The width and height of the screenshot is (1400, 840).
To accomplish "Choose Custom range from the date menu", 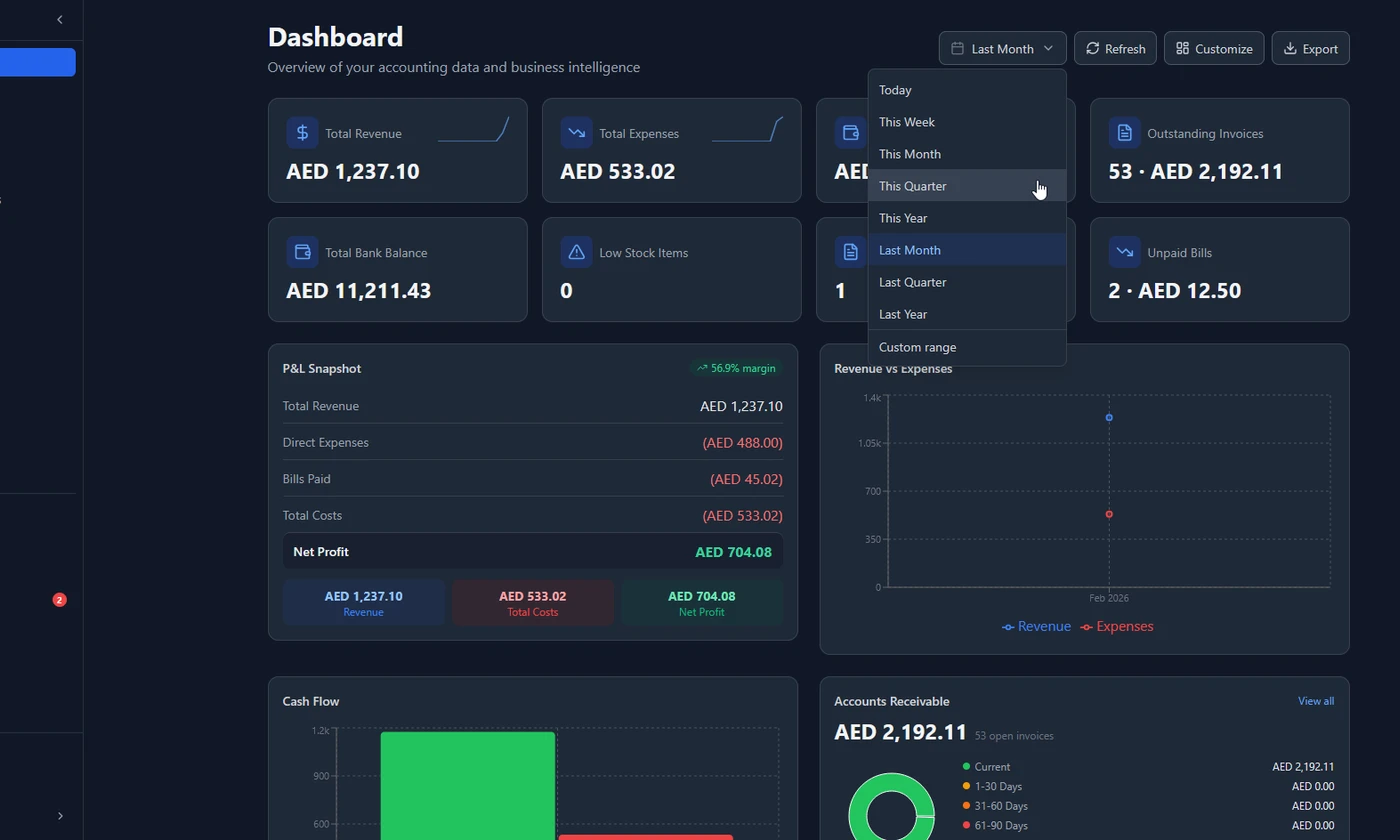I will pyautogui.click(x=917, y=347).
